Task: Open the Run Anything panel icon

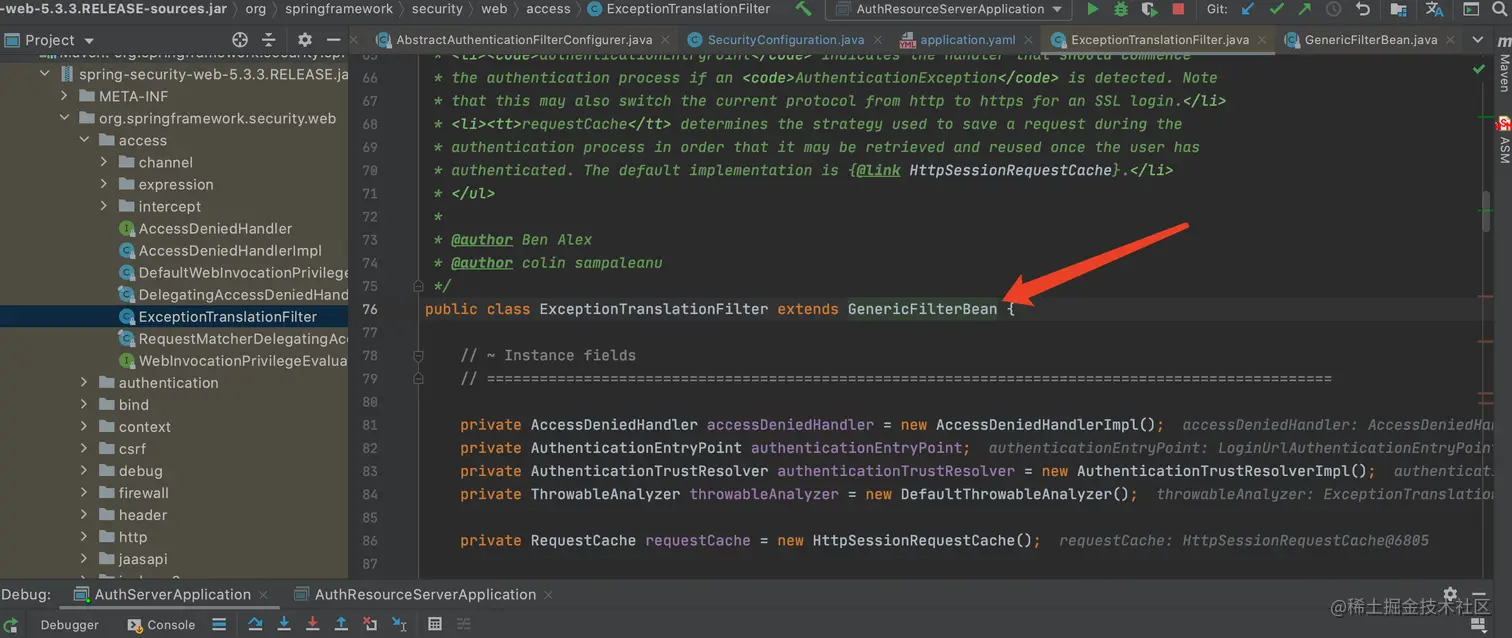Action: tap(1470, 9)
